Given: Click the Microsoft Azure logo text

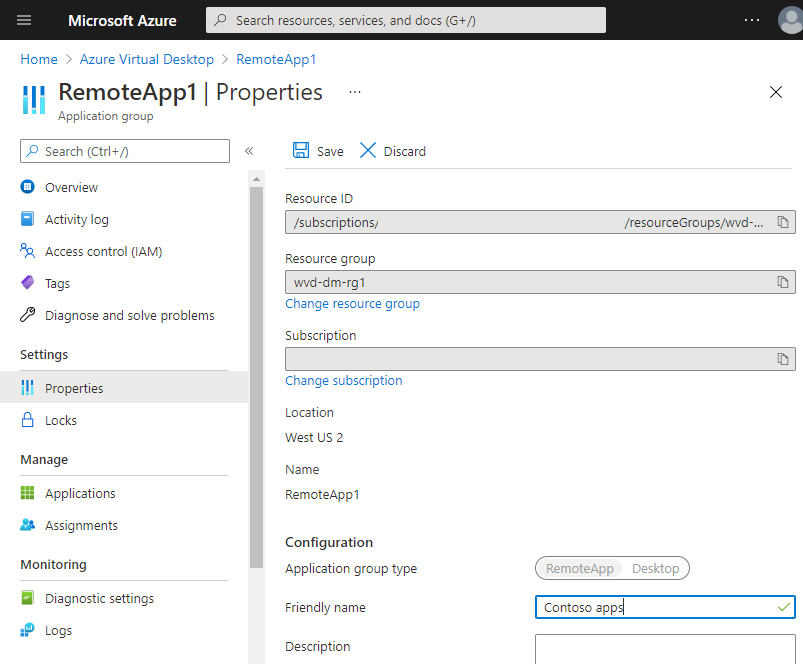Looking at the screenshot, I should coord(122,20).
